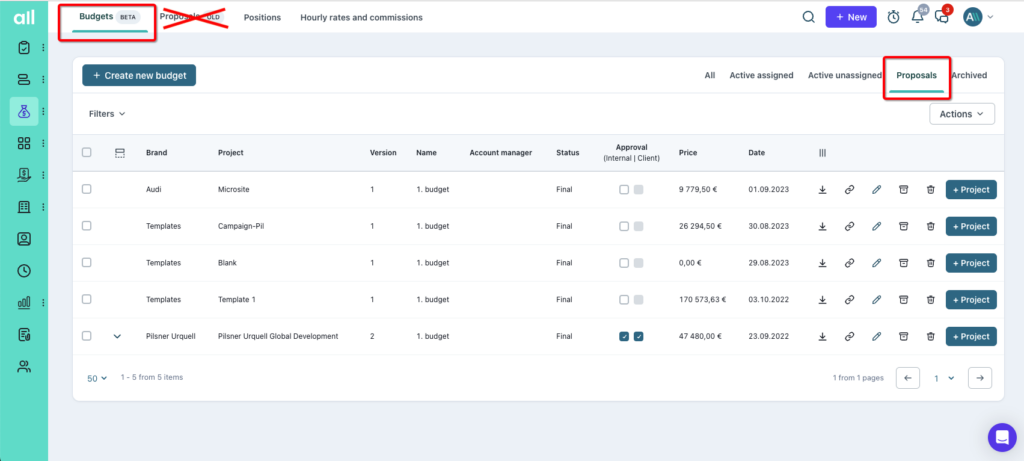The height and width of the screenshot is (461, 1024).
Task: Open the notifications bell icon
Action: [x=918, y=18]
